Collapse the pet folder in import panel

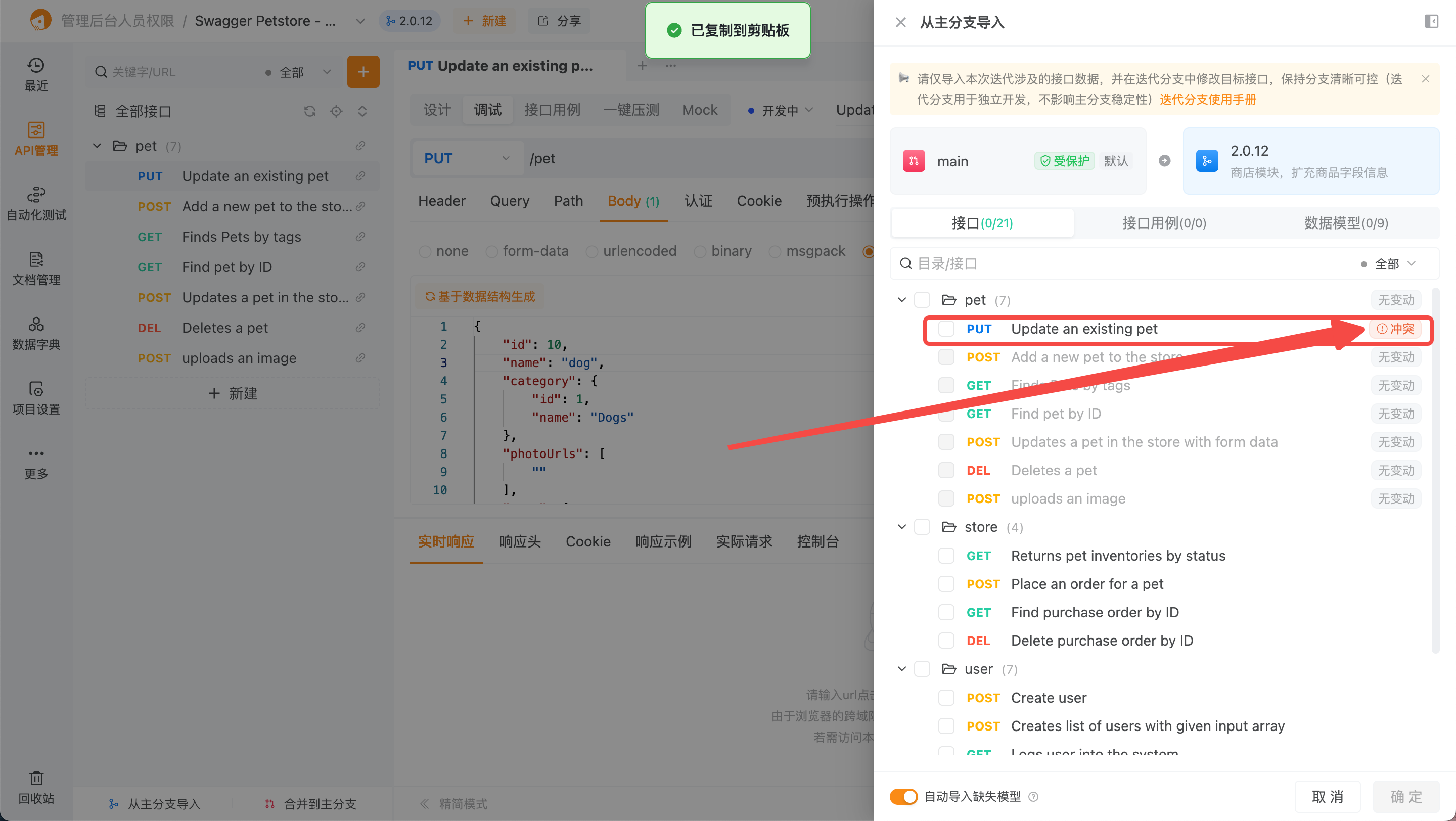(x=901, y=300)
